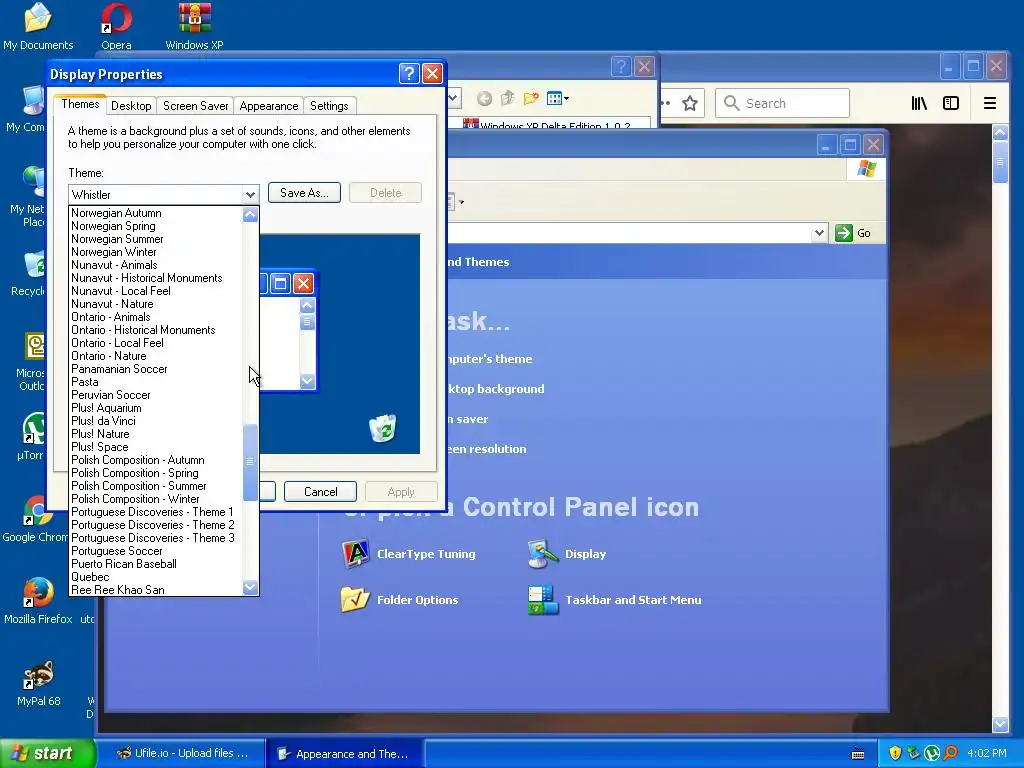Open the Windows XP WinRAR archive icon
The width and height of the screenshot is (1024, 768).
195,26
